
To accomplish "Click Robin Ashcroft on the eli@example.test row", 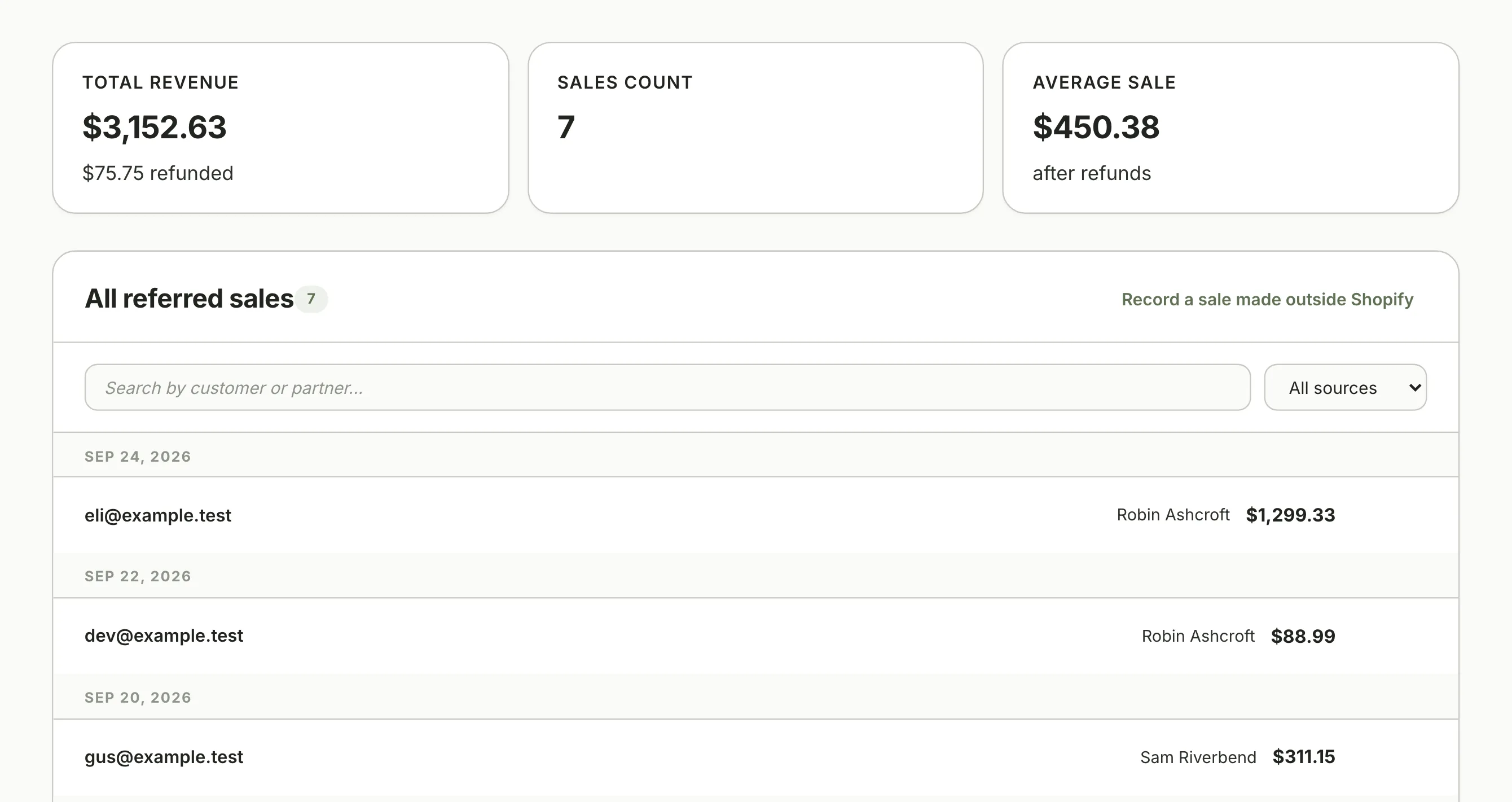I will (1173, 515).
